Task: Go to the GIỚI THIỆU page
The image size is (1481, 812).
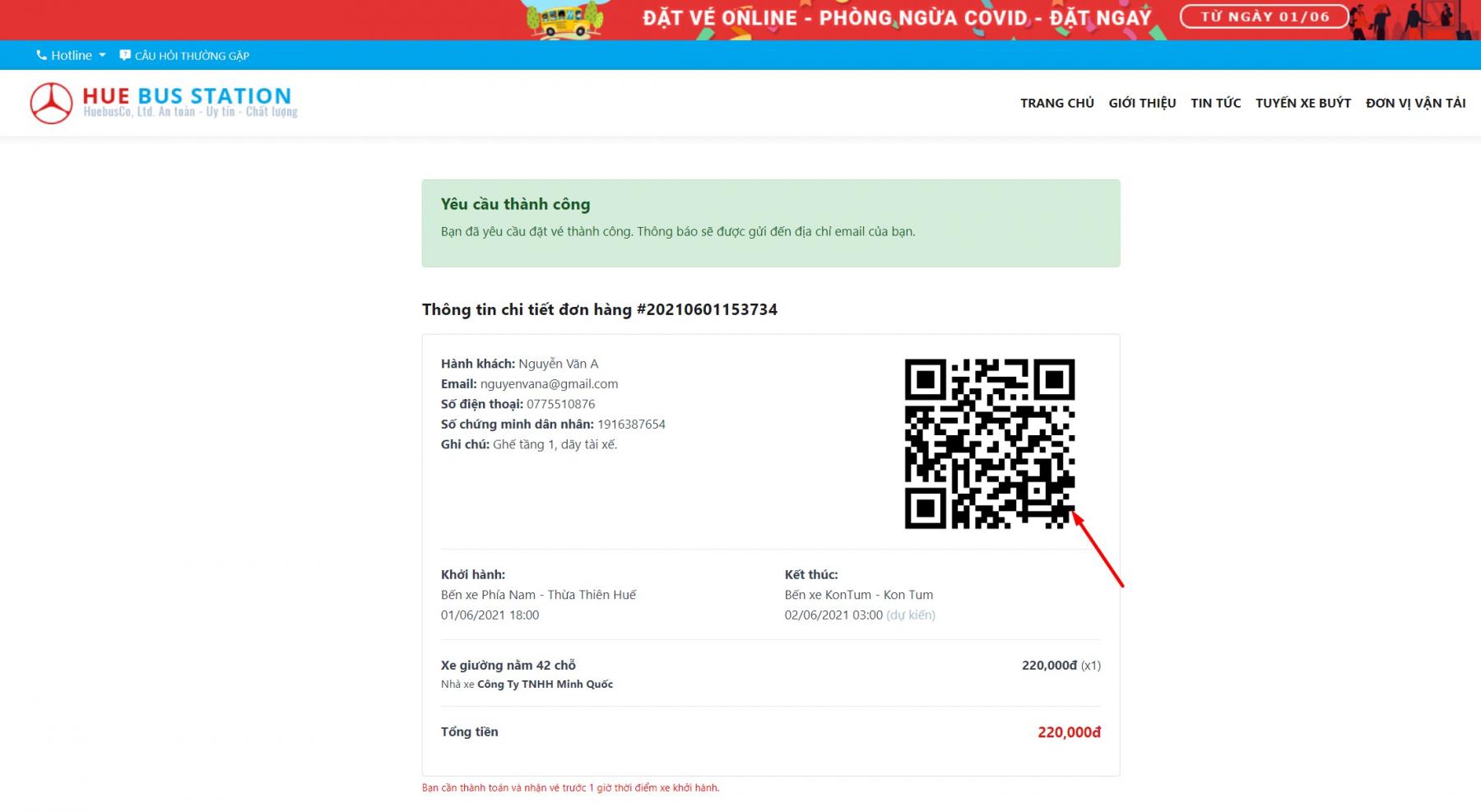Action: pyautogui.click(x=1142, y=103)
